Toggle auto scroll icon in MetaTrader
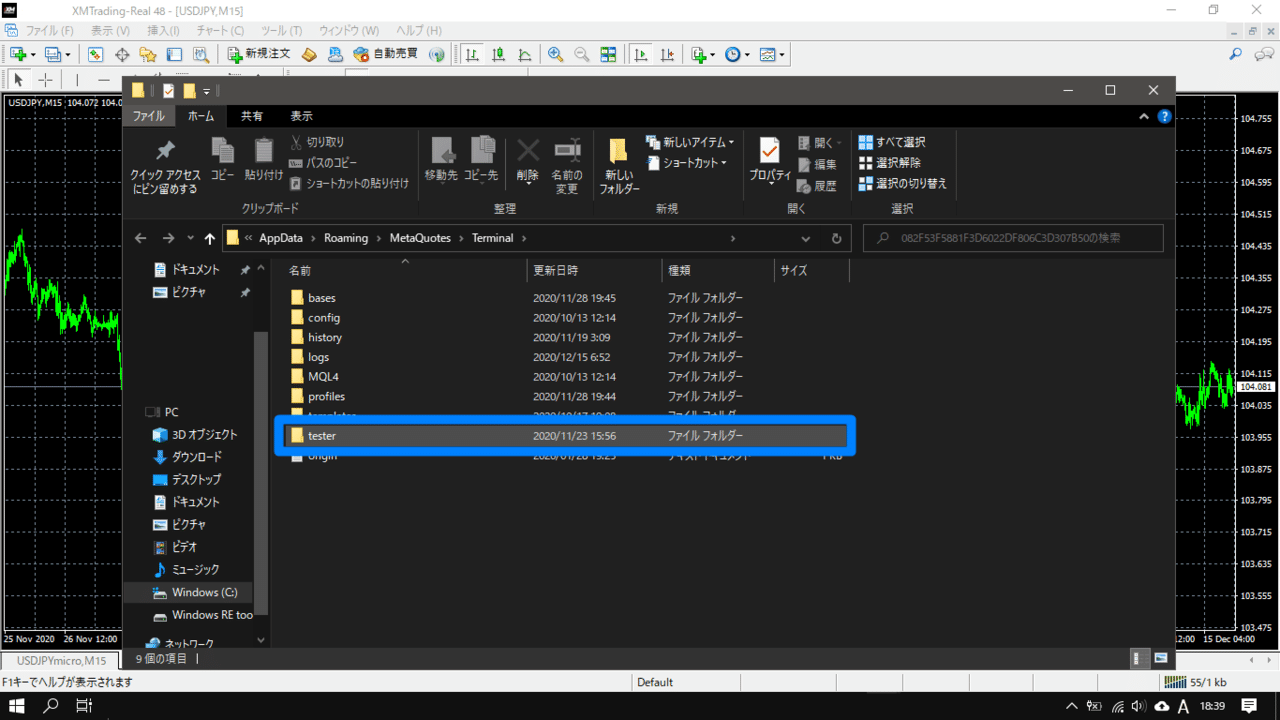Viewport: 1280px width, 720px height. coord(641,54)
